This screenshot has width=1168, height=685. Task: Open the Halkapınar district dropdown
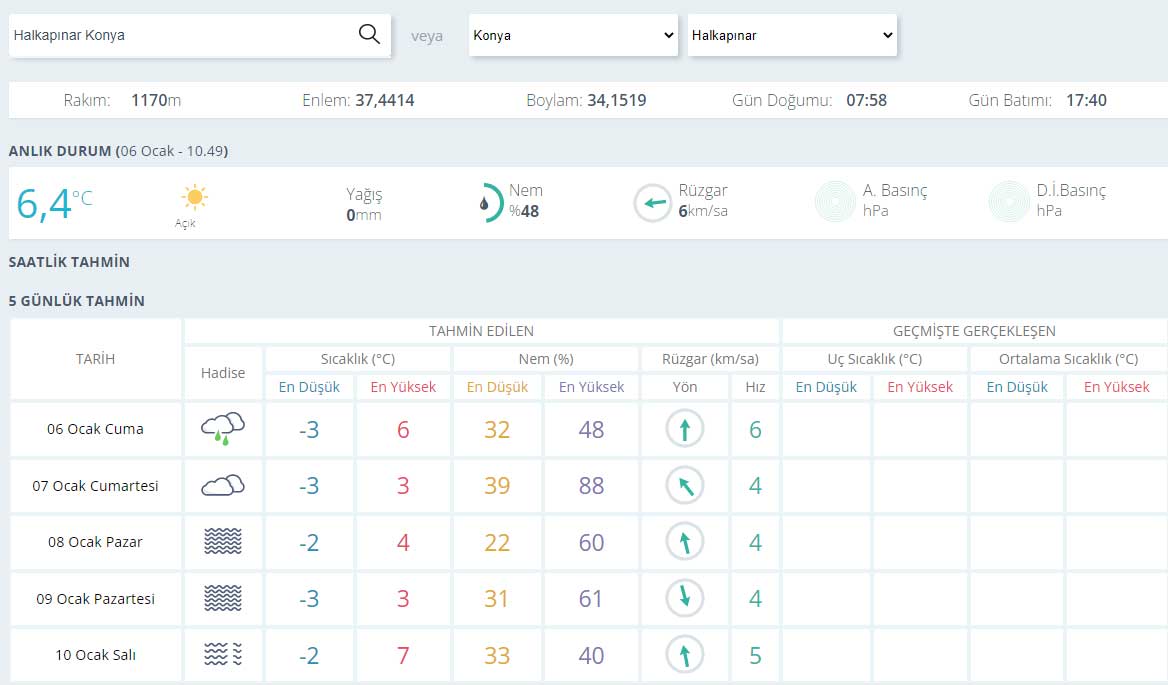pos(793,35)
